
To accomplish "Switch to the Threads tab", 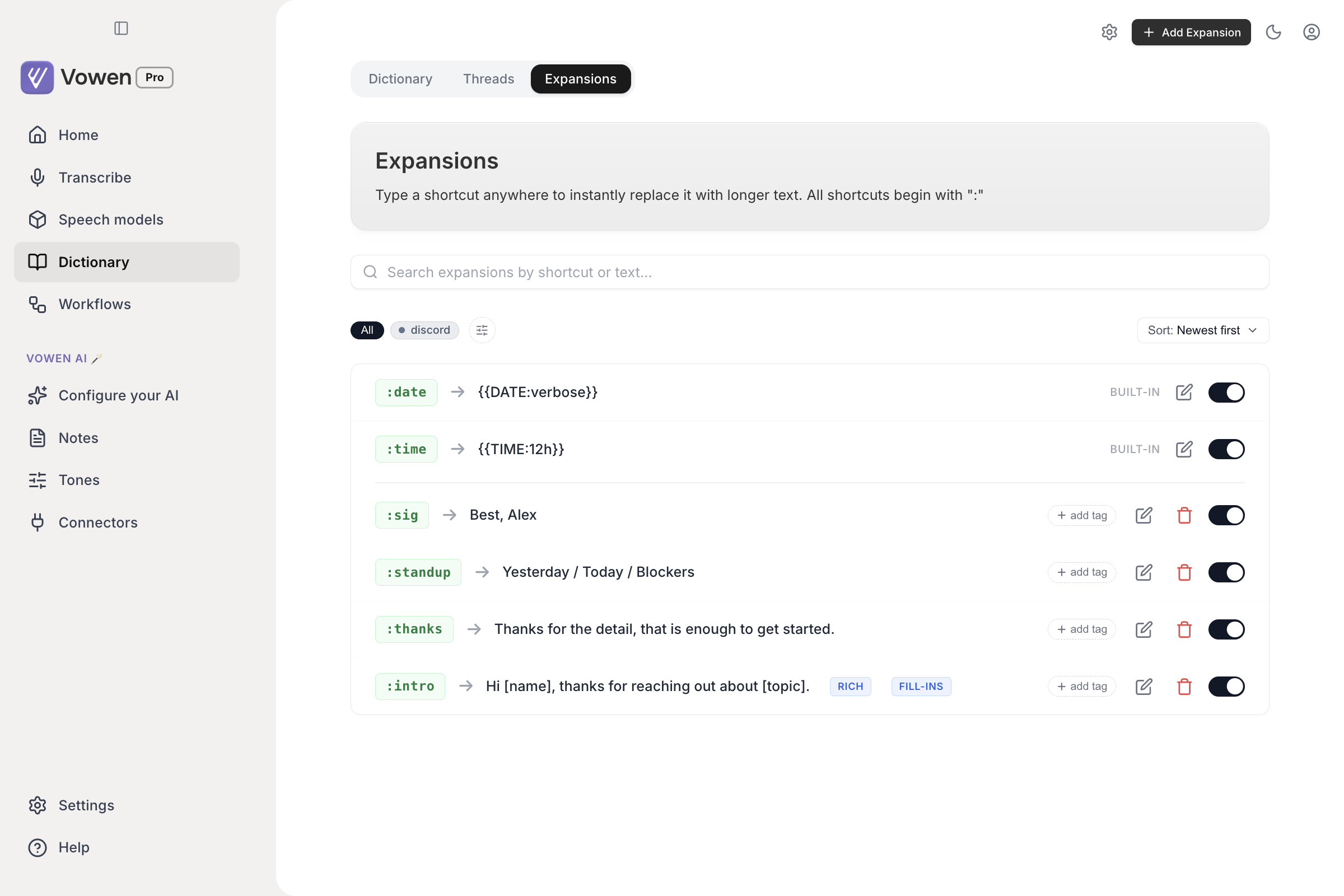I will (x=488, y=79).
